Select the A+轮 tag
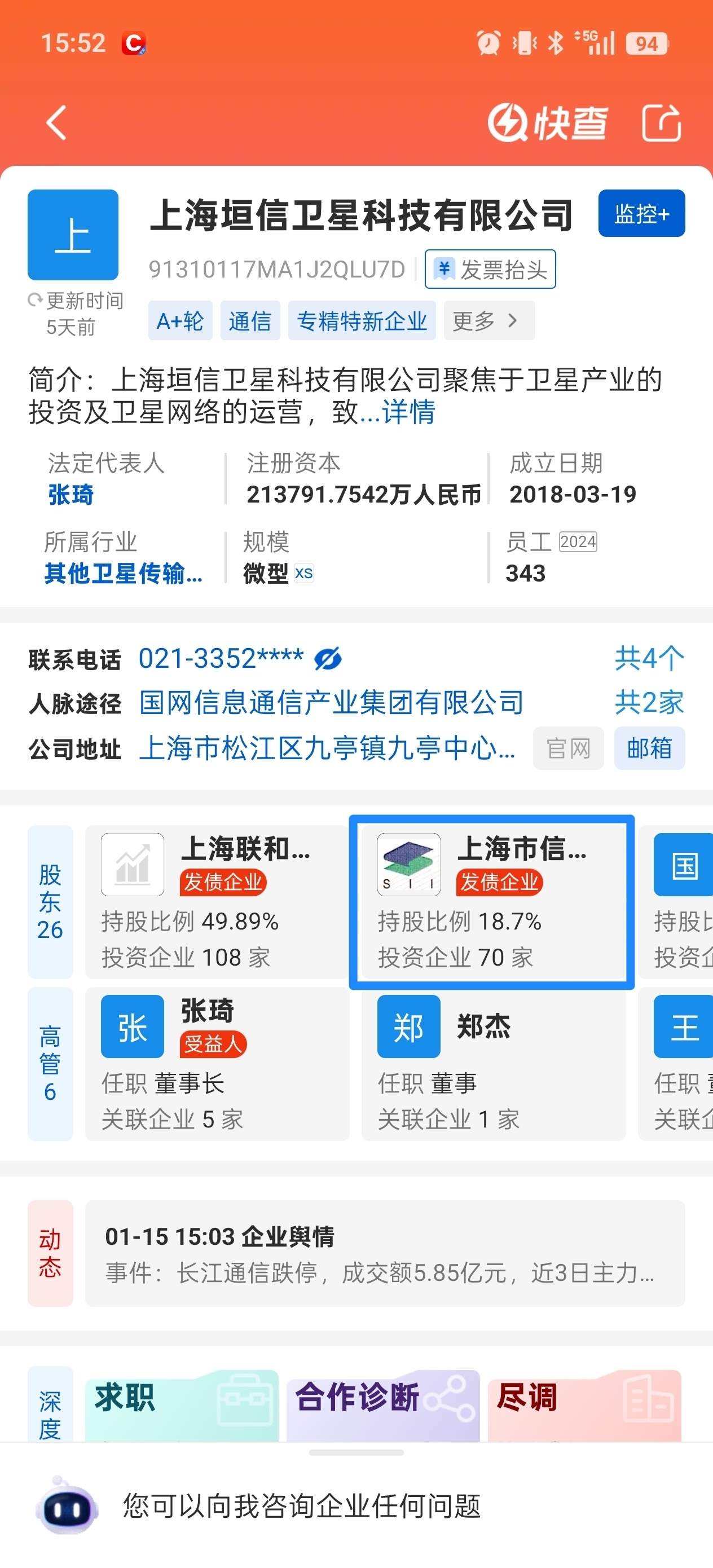Screen dimensions: 713x1568 pos(181,320)
